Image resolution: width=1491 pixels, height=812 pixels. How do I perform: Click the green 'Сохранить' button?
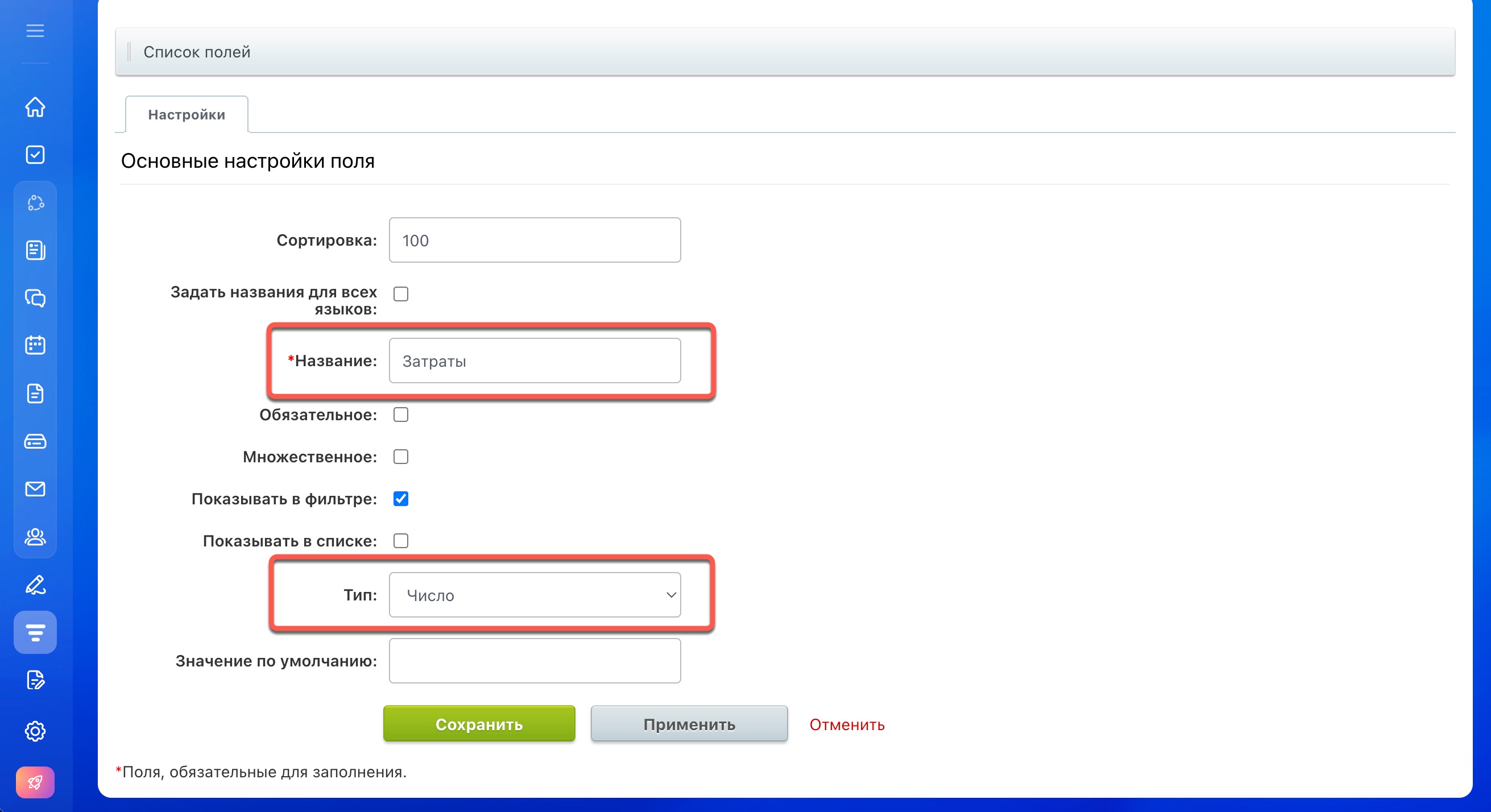(479, 723)
